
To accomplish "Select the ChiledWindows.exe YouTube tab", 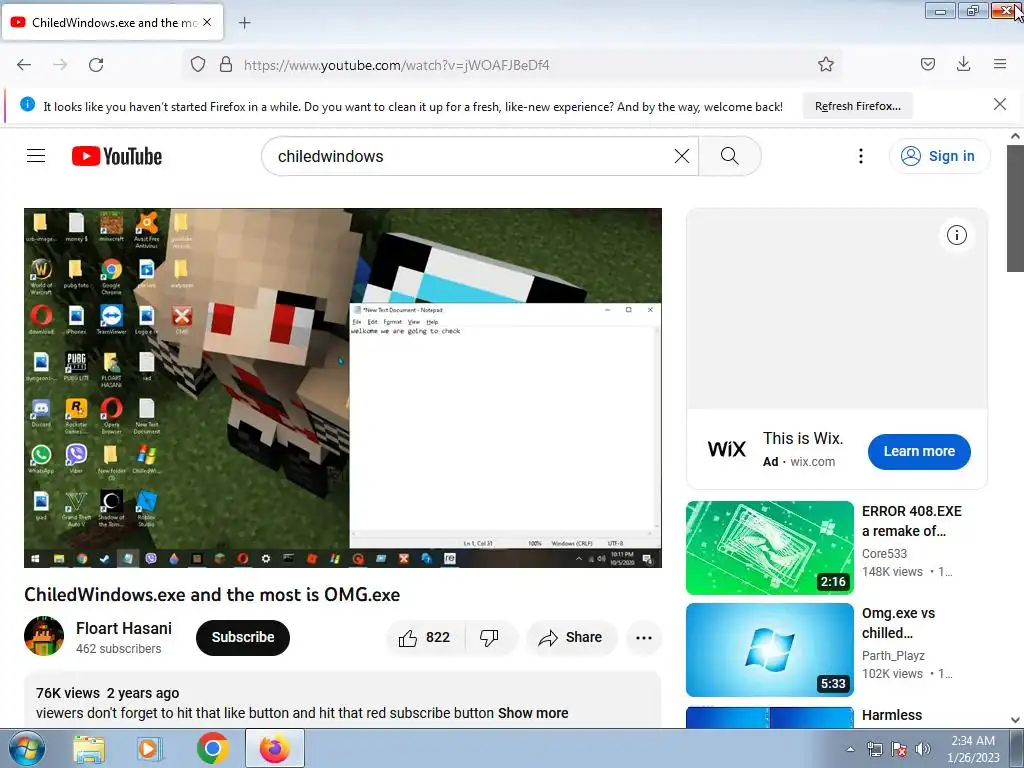I will click(113, 22).
